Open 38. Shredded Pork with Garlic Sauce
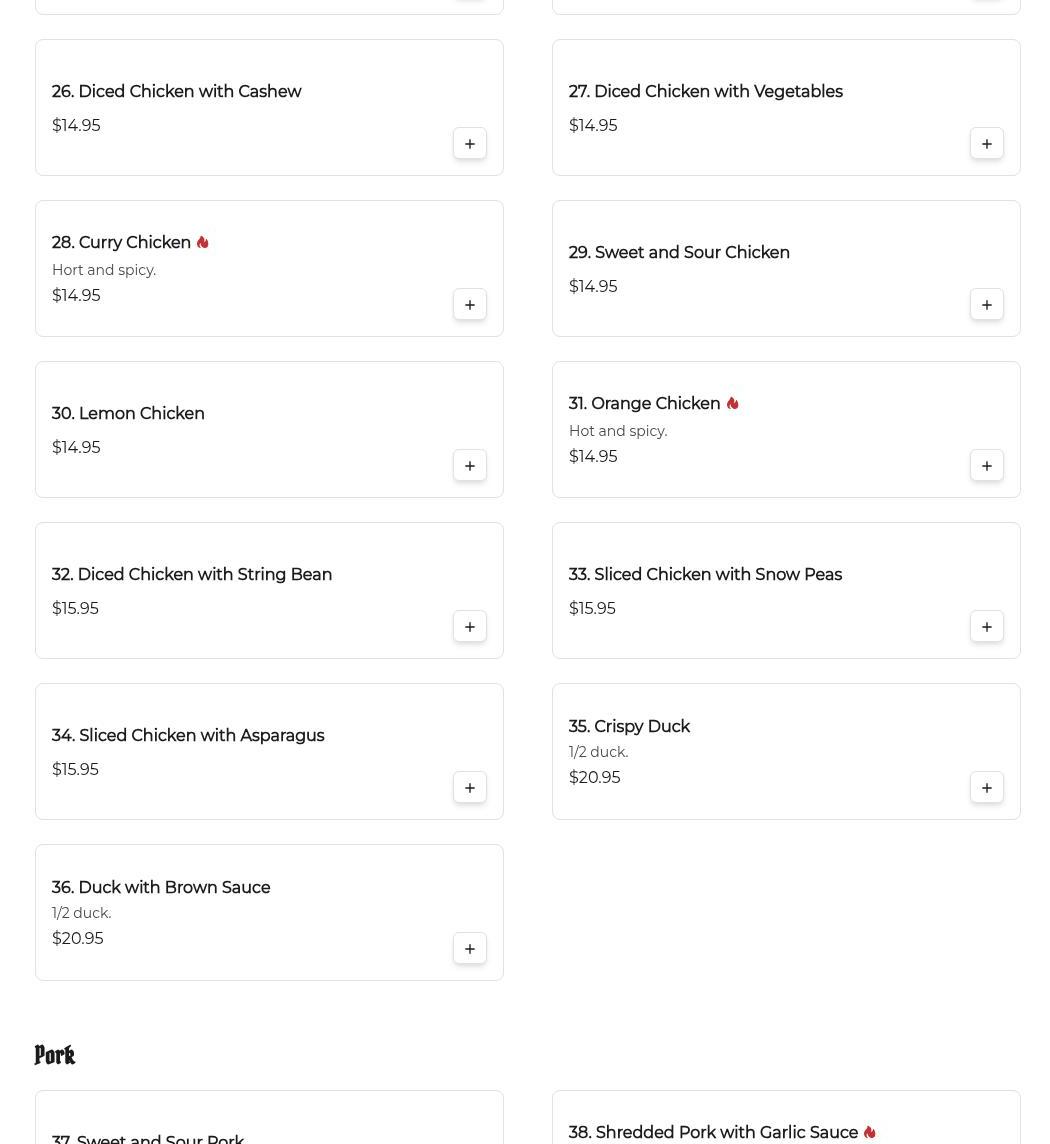Viewport: 1050px width, 1144px height. (713, 1132)
